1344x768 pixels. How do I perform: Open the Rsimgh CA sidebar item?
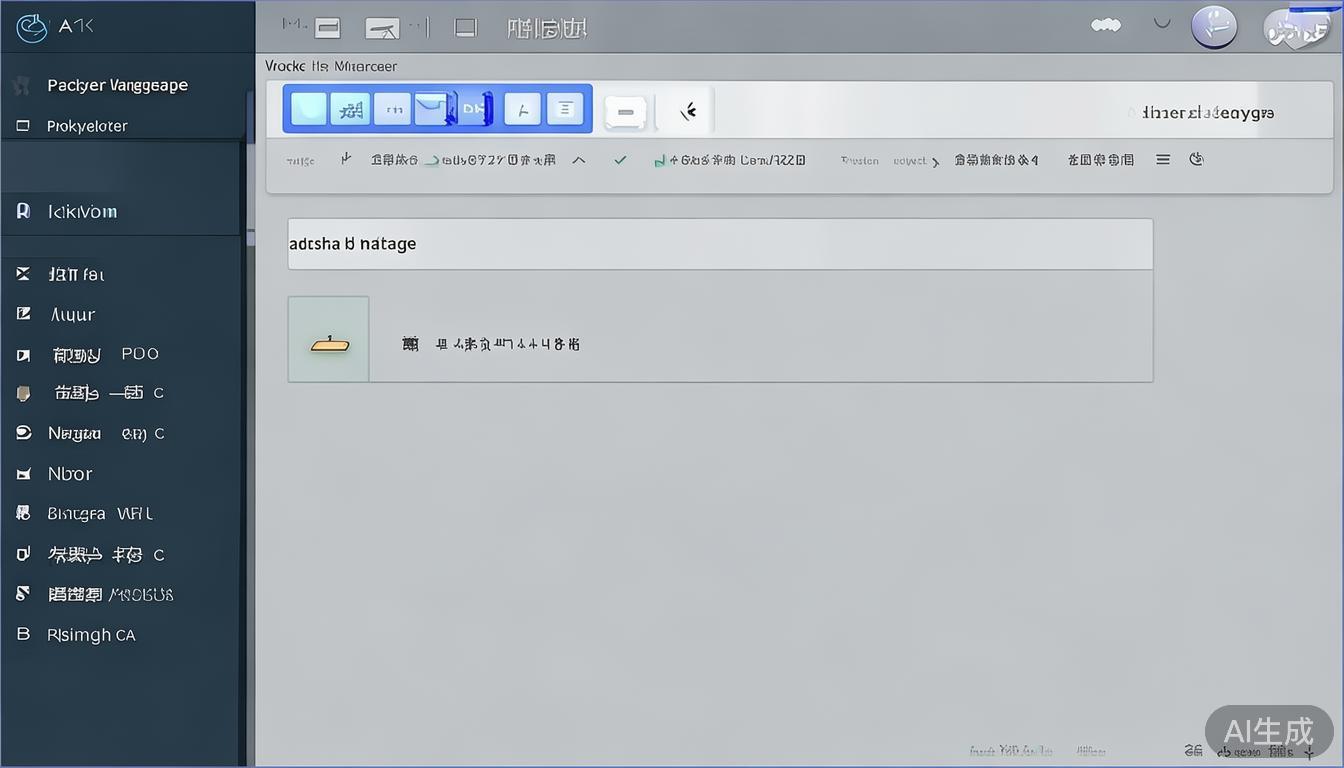click(x=90, y=635)
